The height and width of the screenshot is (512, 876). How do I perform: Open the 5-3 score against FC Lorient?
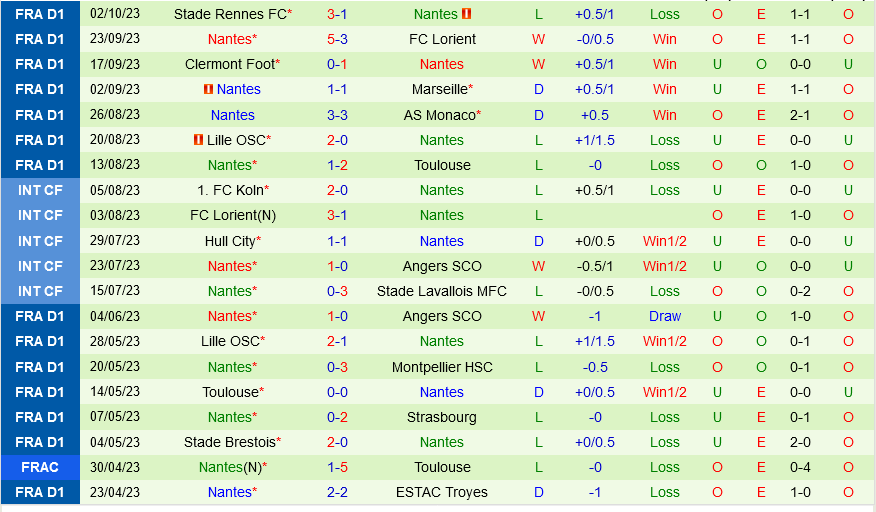[x=337, y=39]
